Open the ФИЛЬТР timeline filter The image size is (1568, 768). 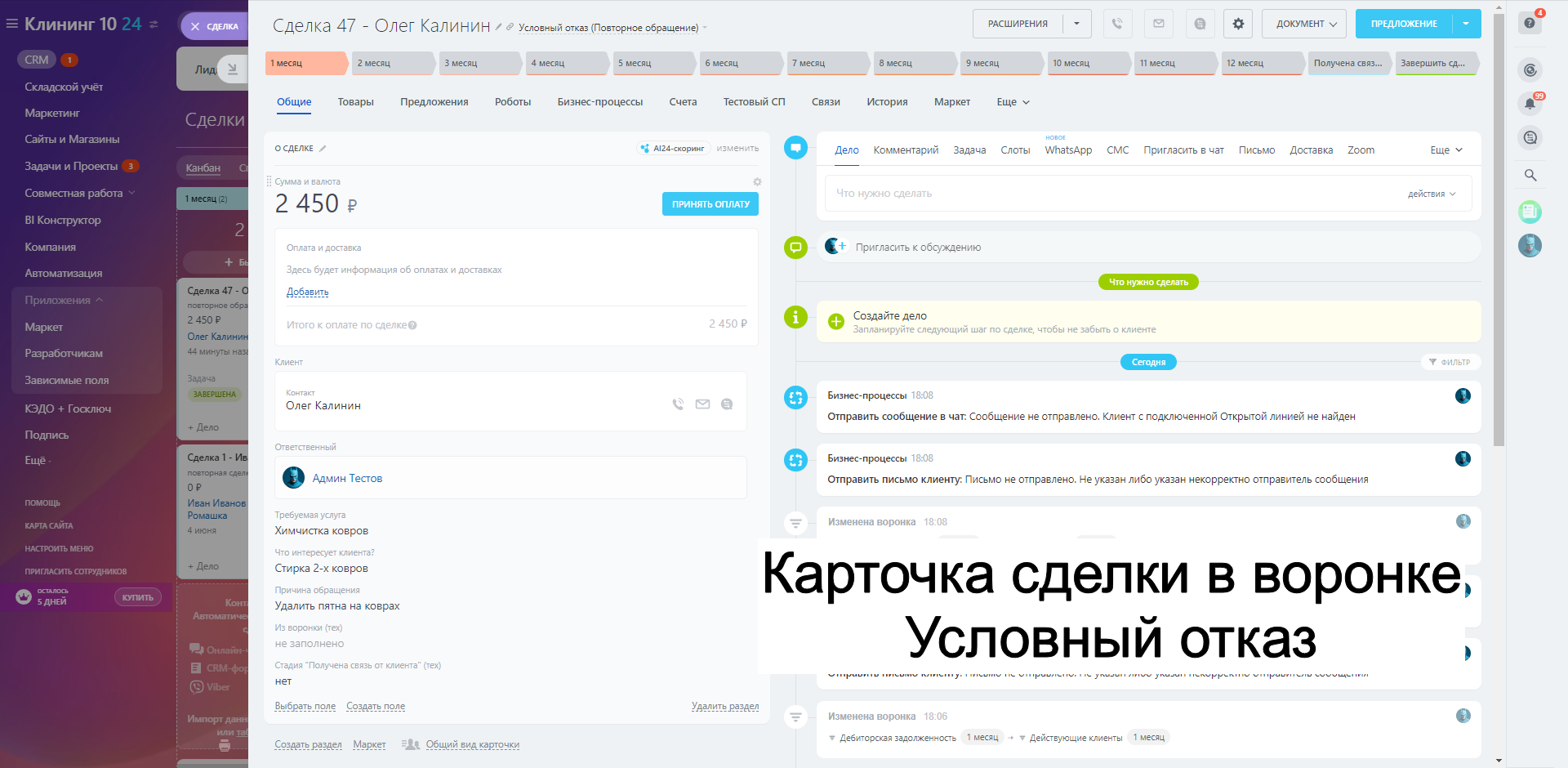1450,362
